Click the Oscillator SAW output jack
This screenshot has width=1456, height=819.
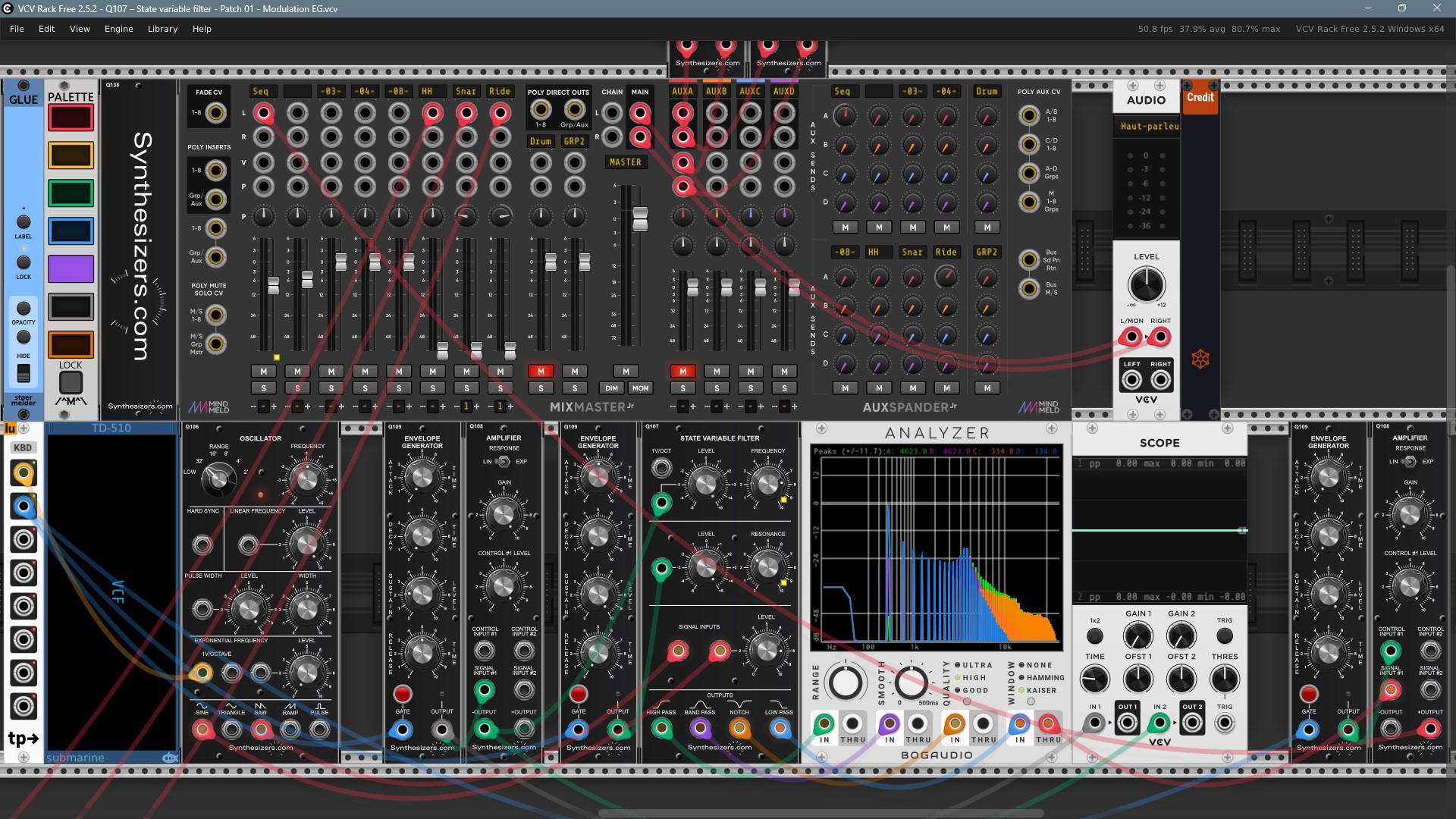point(261,730)
